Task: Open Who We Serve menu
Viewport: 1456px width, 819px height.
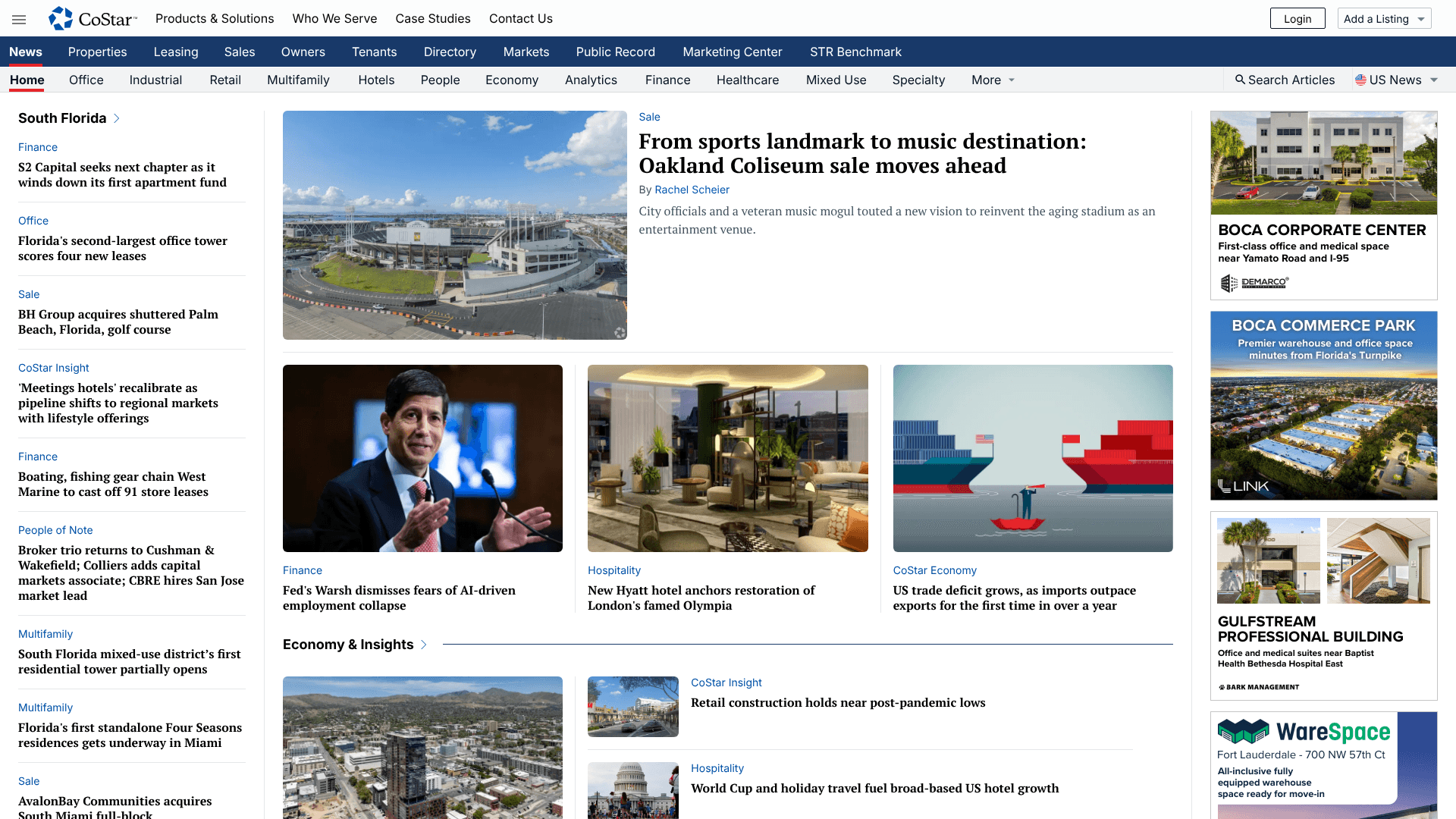Action: point(334,18)
